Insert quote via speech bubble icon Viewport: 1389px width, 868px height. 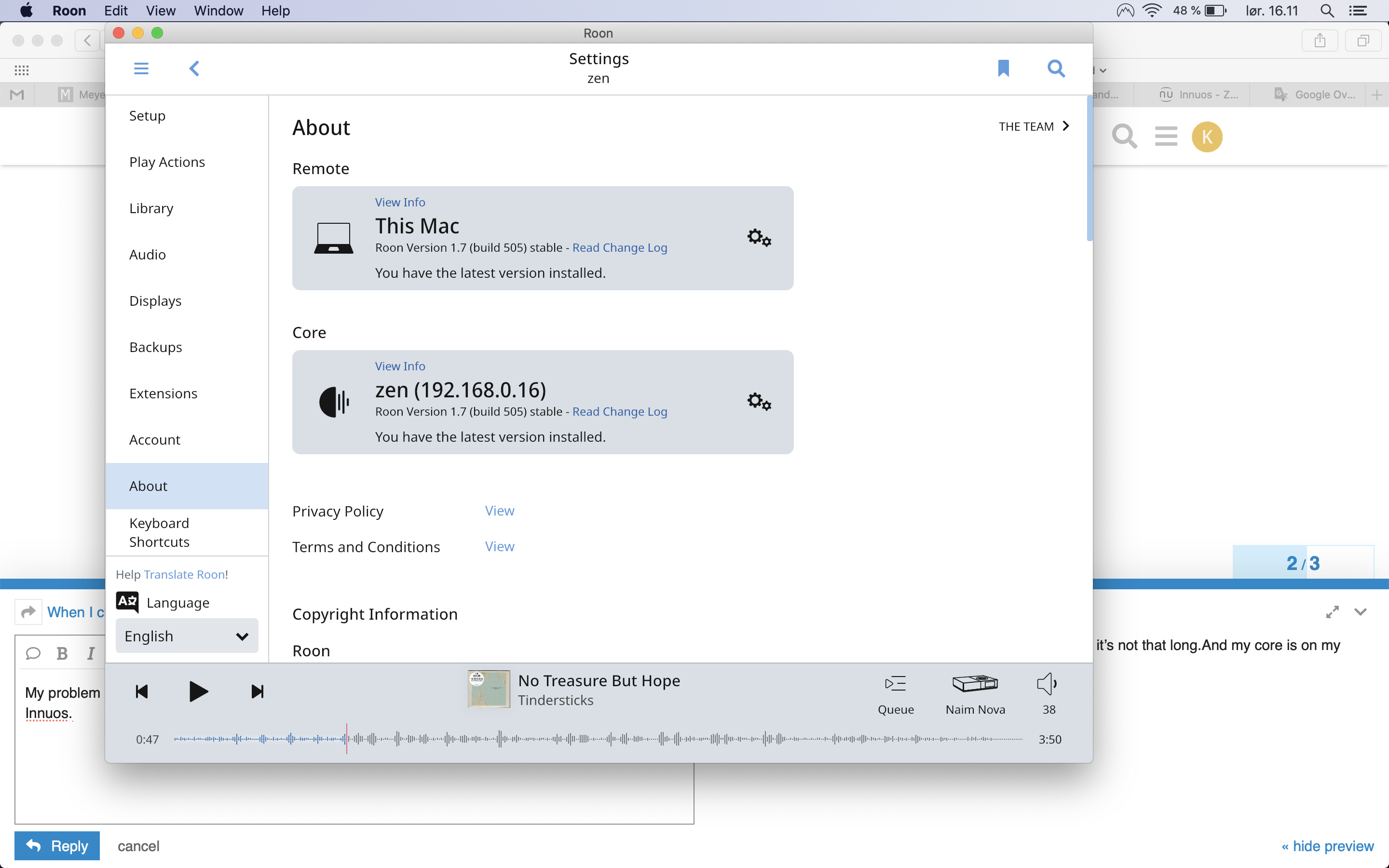(33, 653)
